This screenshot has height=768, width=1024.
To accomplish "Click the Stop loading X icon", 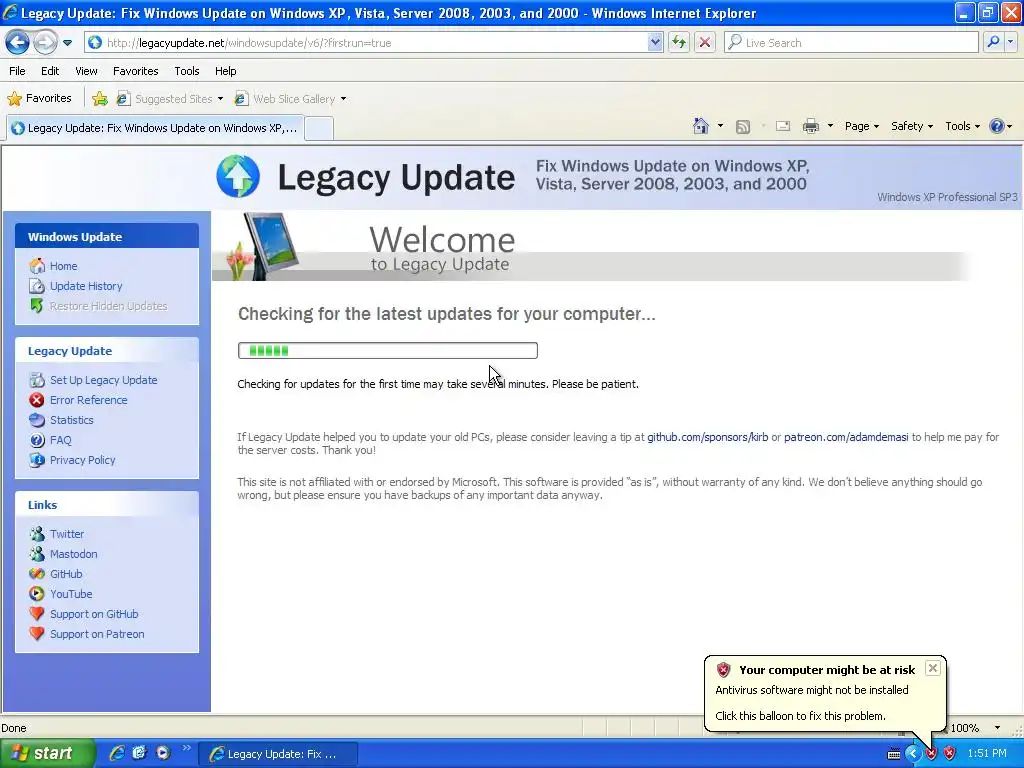I will tap(705, 42).
